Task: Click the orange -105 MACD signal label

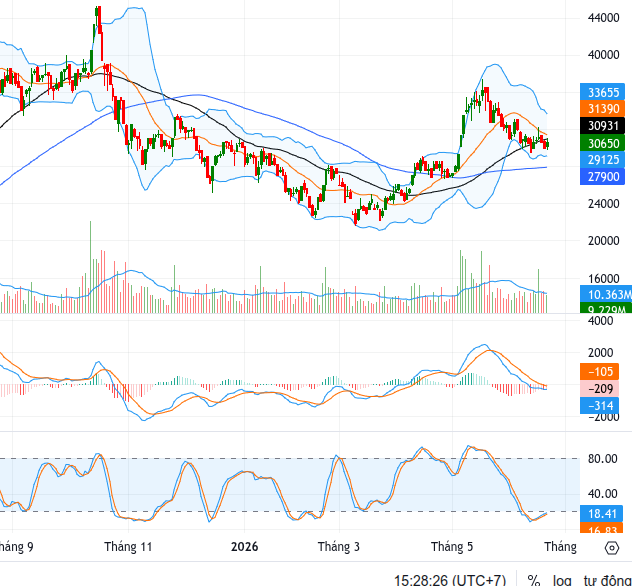Action: 600,372
